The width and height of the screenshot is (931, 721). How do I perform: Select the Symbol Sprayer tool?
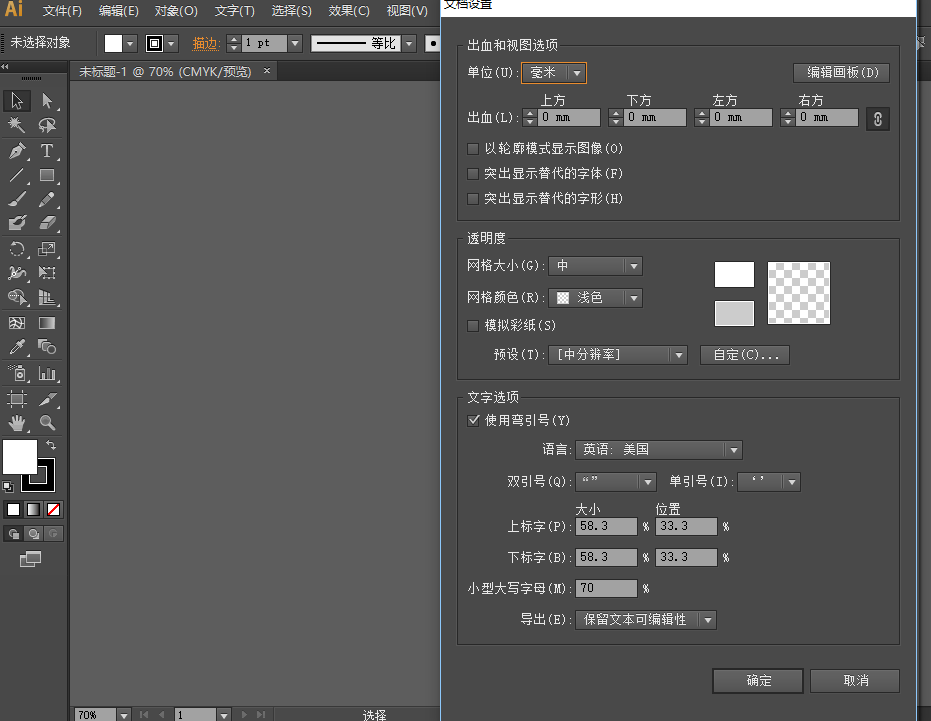pos(17,373)
